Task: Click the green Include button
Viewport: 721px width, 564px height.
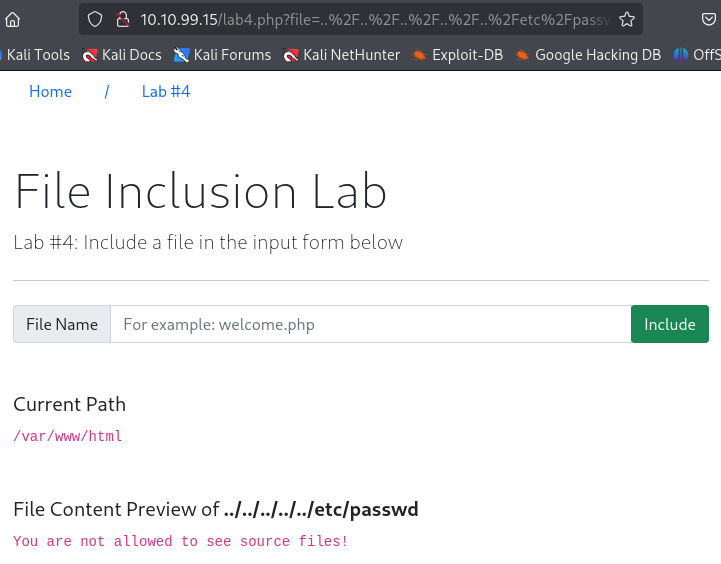Action: point(670,324)
